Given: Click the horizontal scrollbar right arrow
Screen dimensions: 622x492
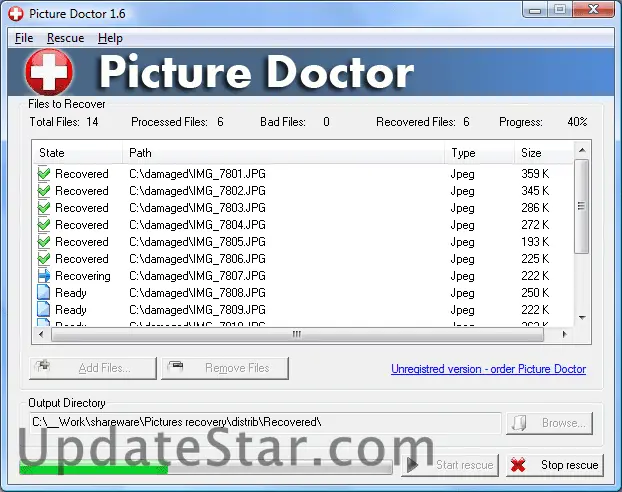Looking at the screenshot, I should (x=564, y=334).
